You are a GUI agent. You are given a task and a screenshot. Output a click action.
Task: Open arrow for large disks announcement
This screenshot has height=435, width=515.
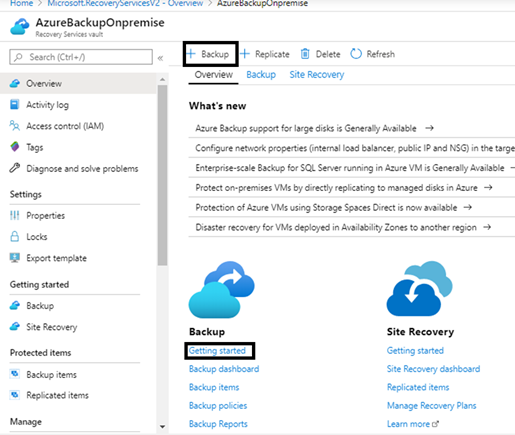(x=429, y=128)
